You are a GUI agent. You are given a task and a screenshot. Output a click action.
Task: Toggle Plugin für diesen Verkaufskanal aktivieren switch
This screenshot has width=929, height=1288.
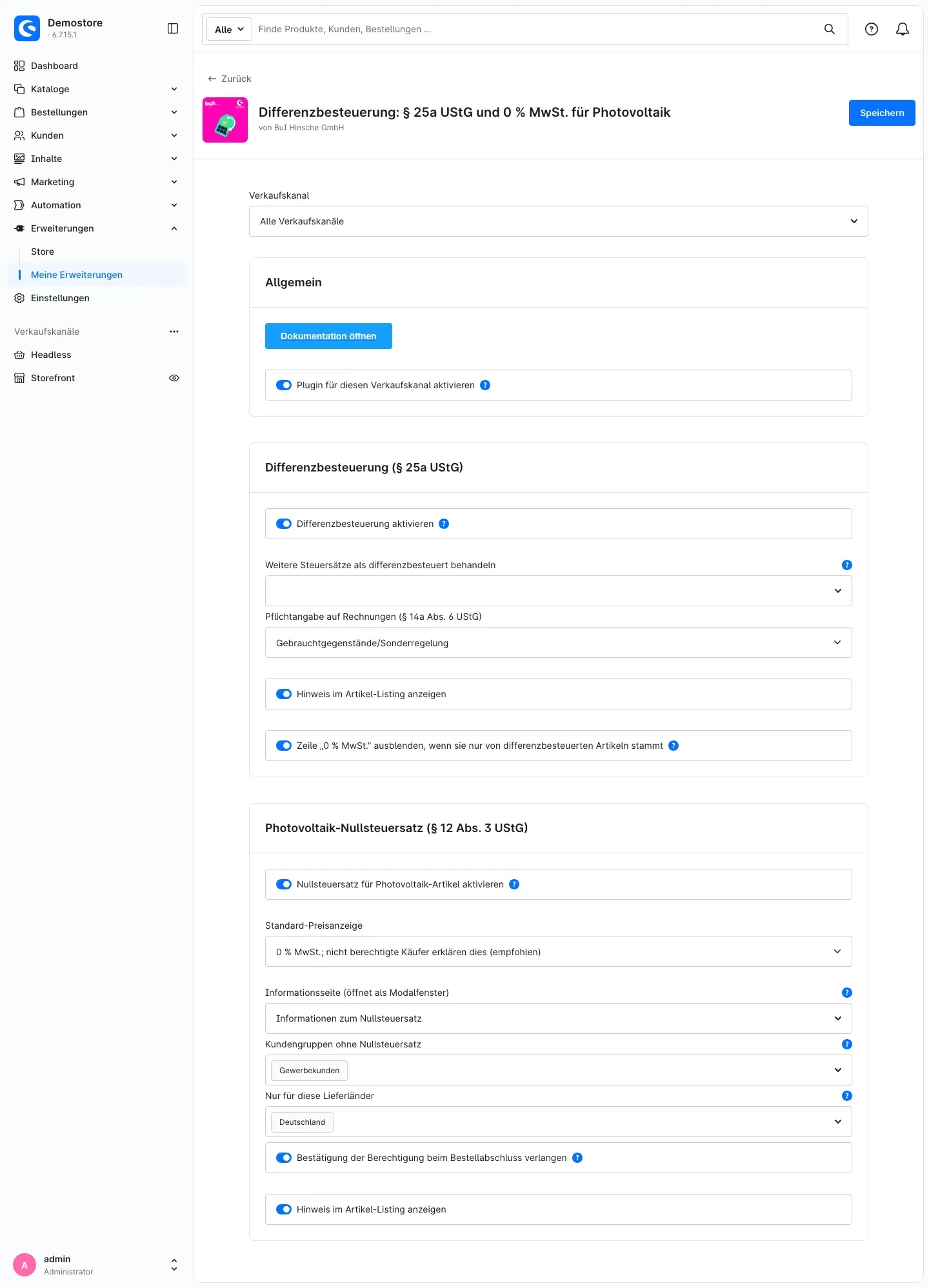[284, 385]
